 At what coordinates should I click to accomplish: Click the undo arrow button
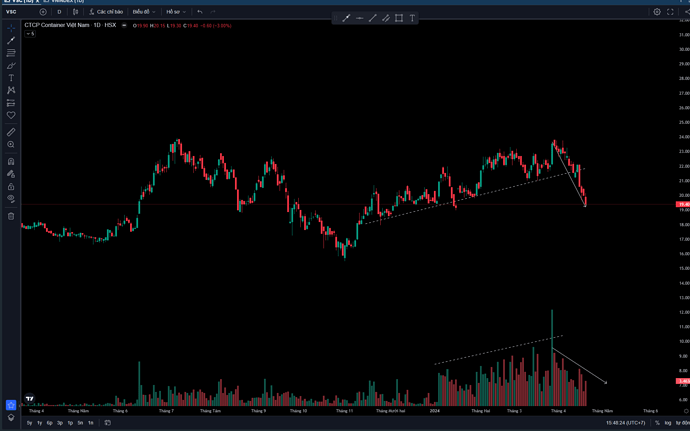coord(200,12)
